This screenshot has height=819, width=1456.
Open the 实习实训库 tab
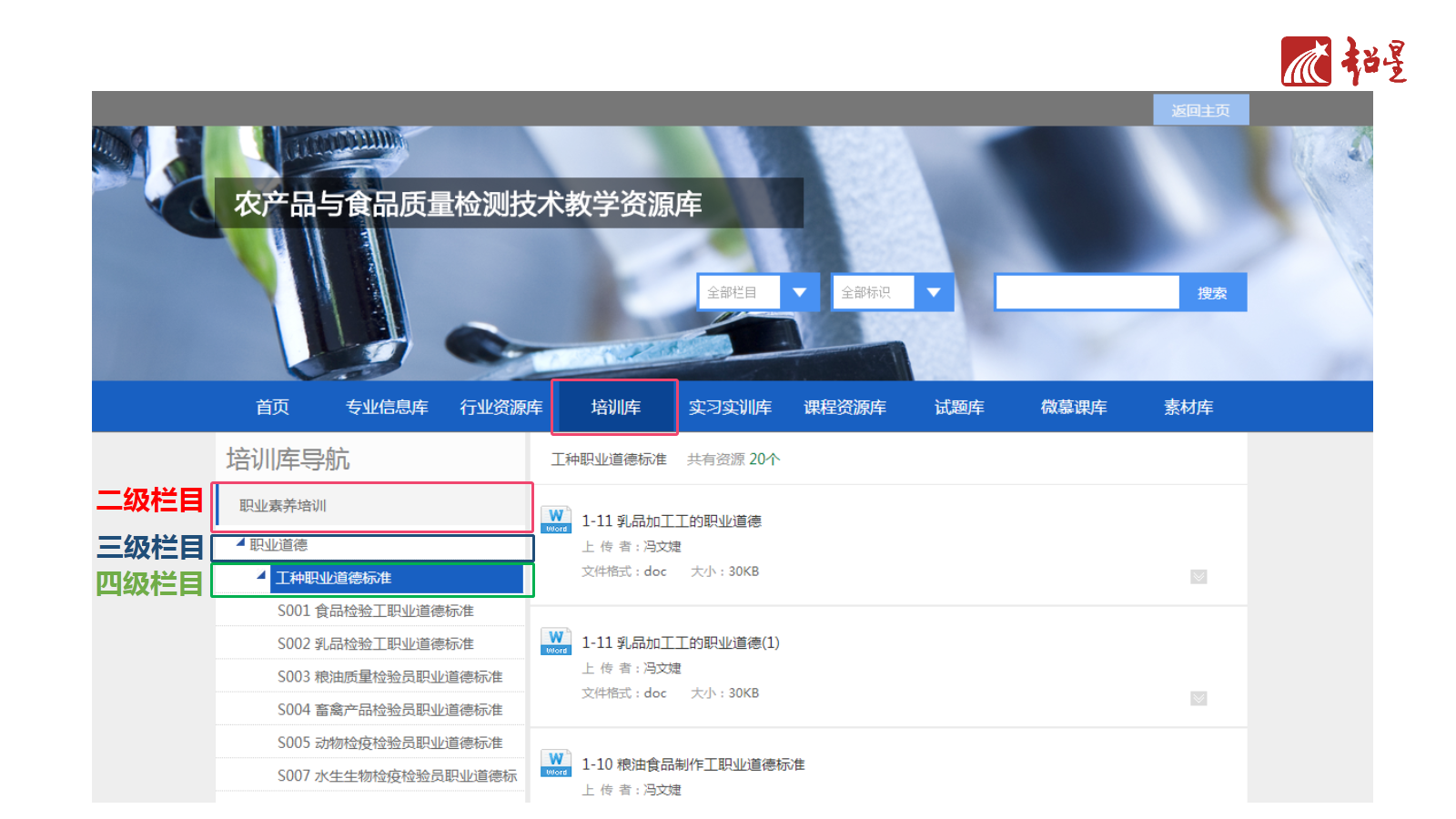730,407
